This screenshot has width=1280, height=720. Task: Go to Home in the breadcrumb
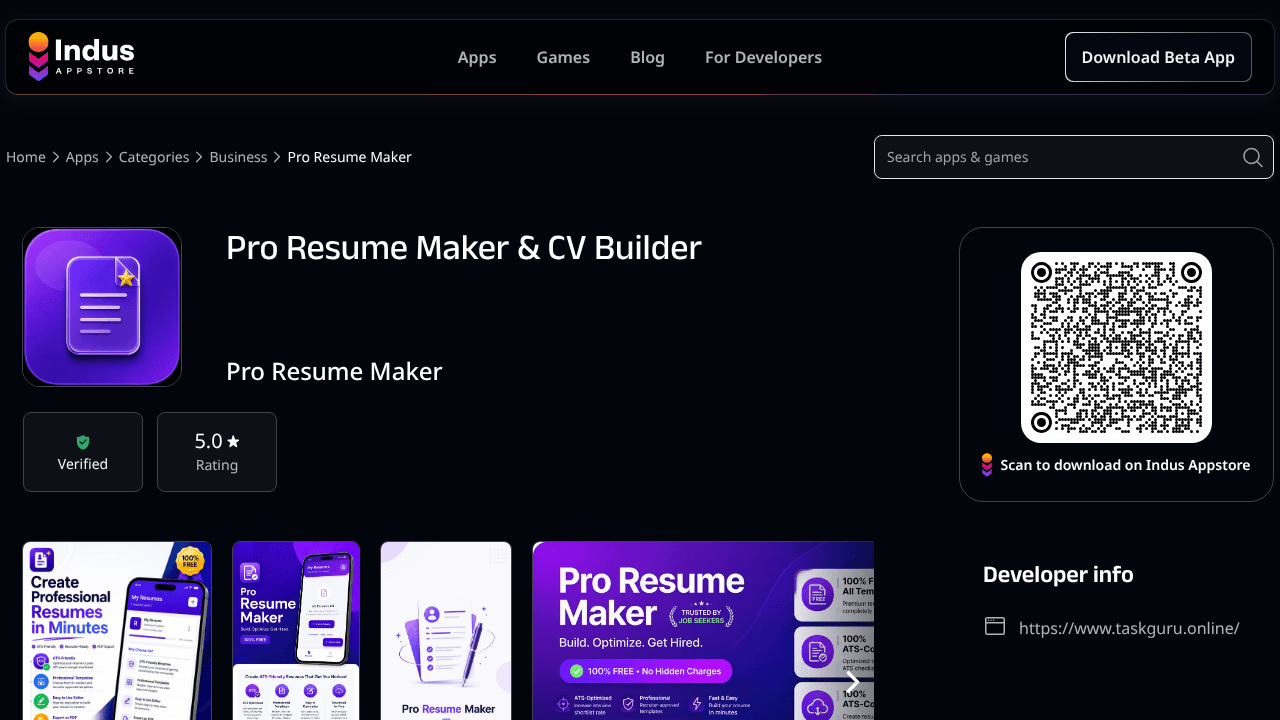tap(26, 157)
